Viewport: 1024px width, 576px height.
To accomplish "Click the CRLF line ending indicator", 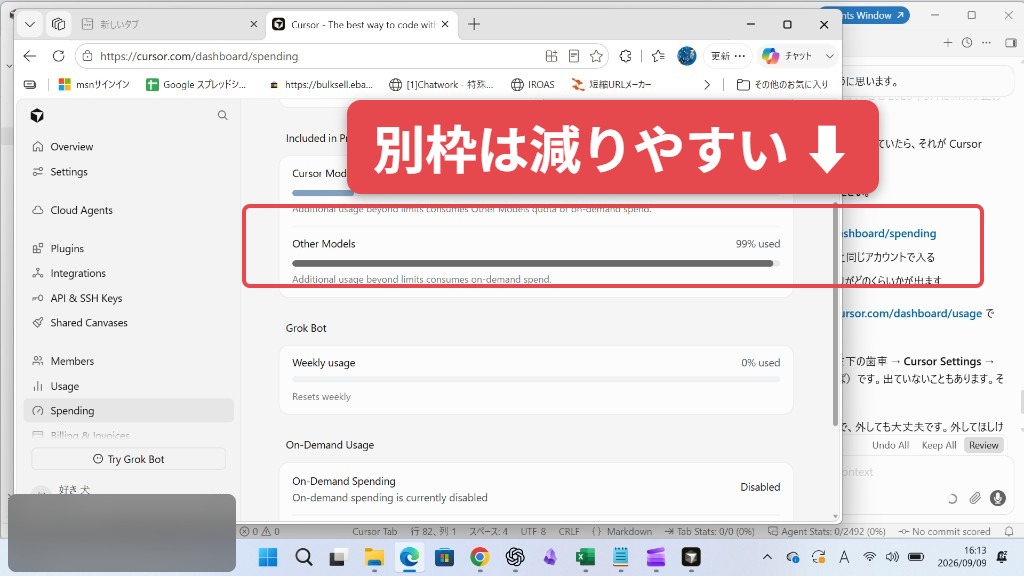I will (569, 532).
